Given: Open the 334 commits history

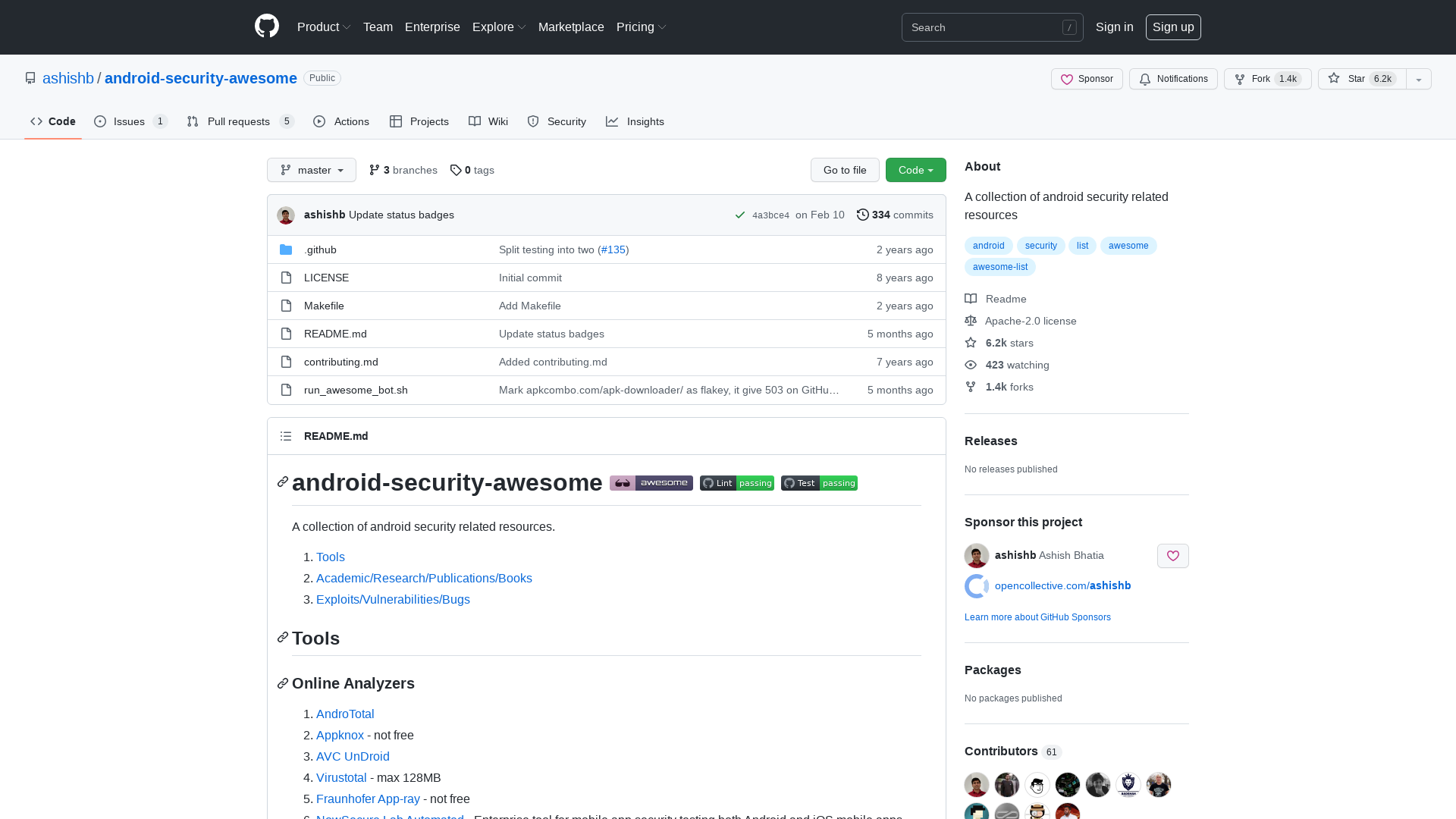Looking at the screenshot, I should (895, 215).
